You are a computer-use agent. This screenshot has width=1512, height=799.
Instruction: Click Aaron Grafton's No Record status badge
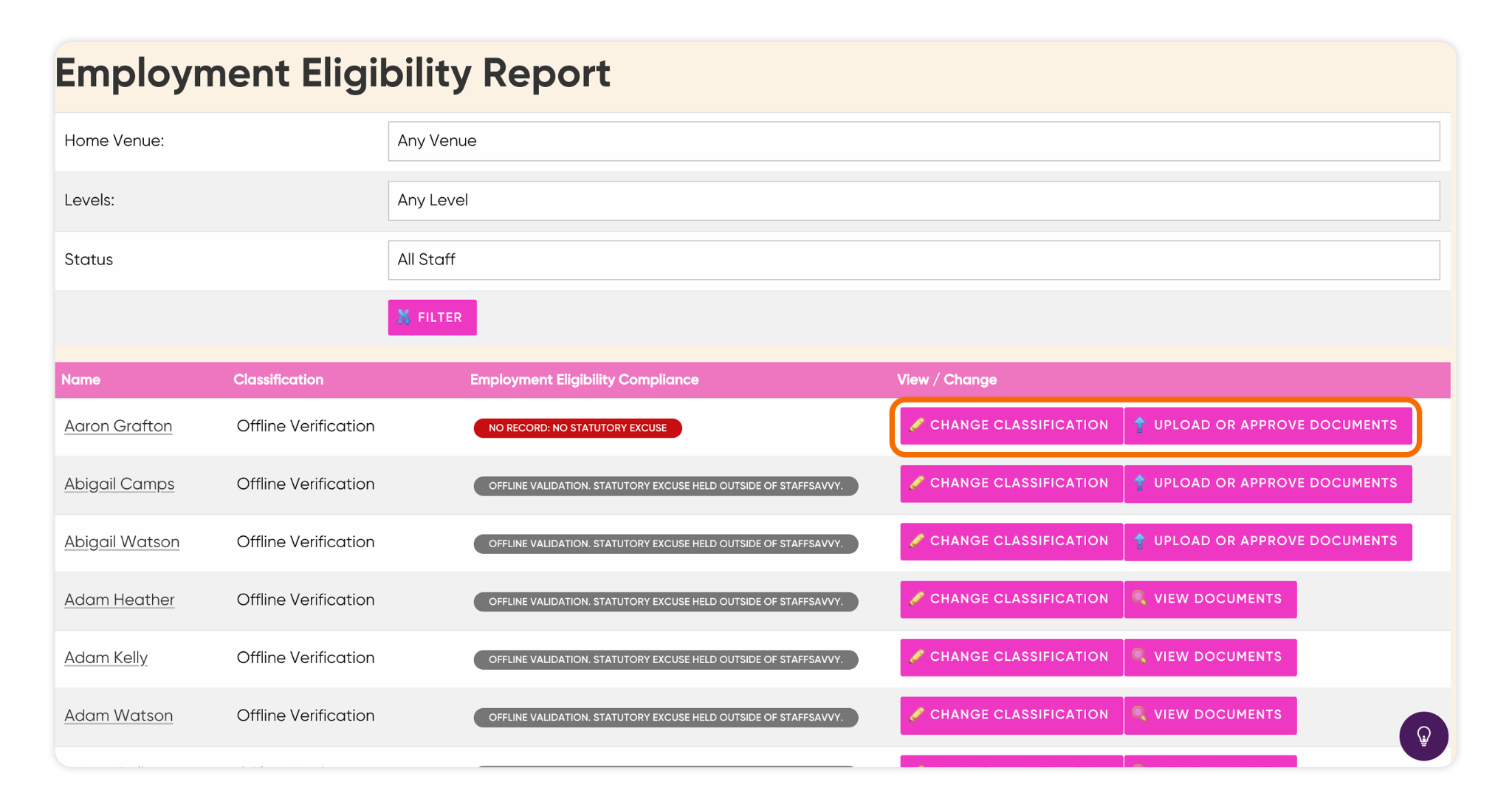coord(577,428)
